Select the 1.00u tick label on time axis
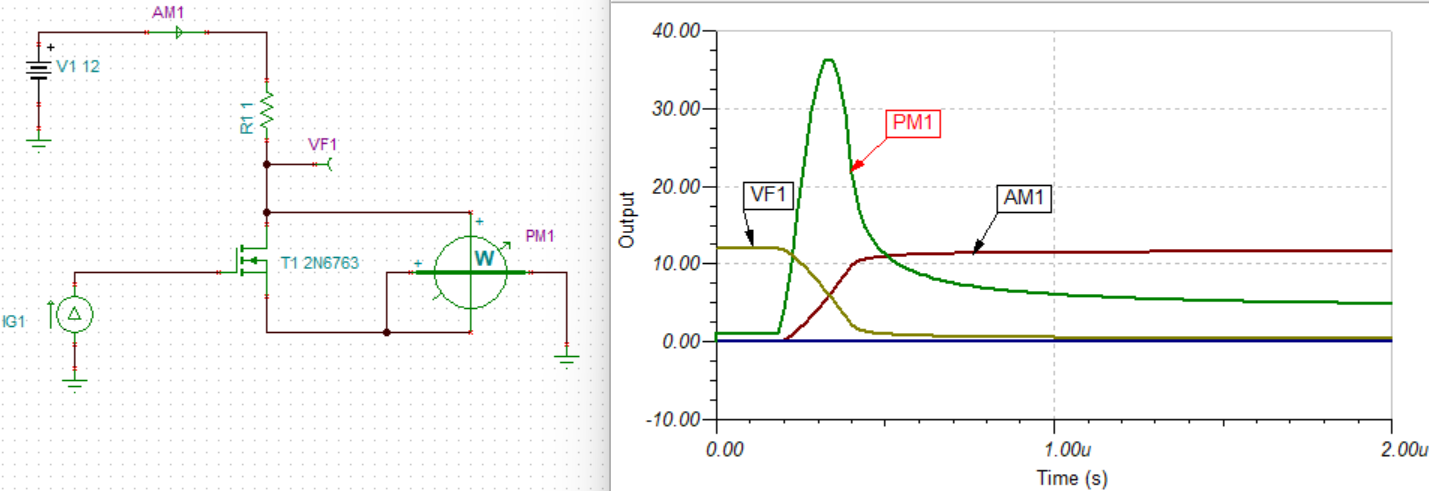The image size is (1429, 491). pos(1053,450)
